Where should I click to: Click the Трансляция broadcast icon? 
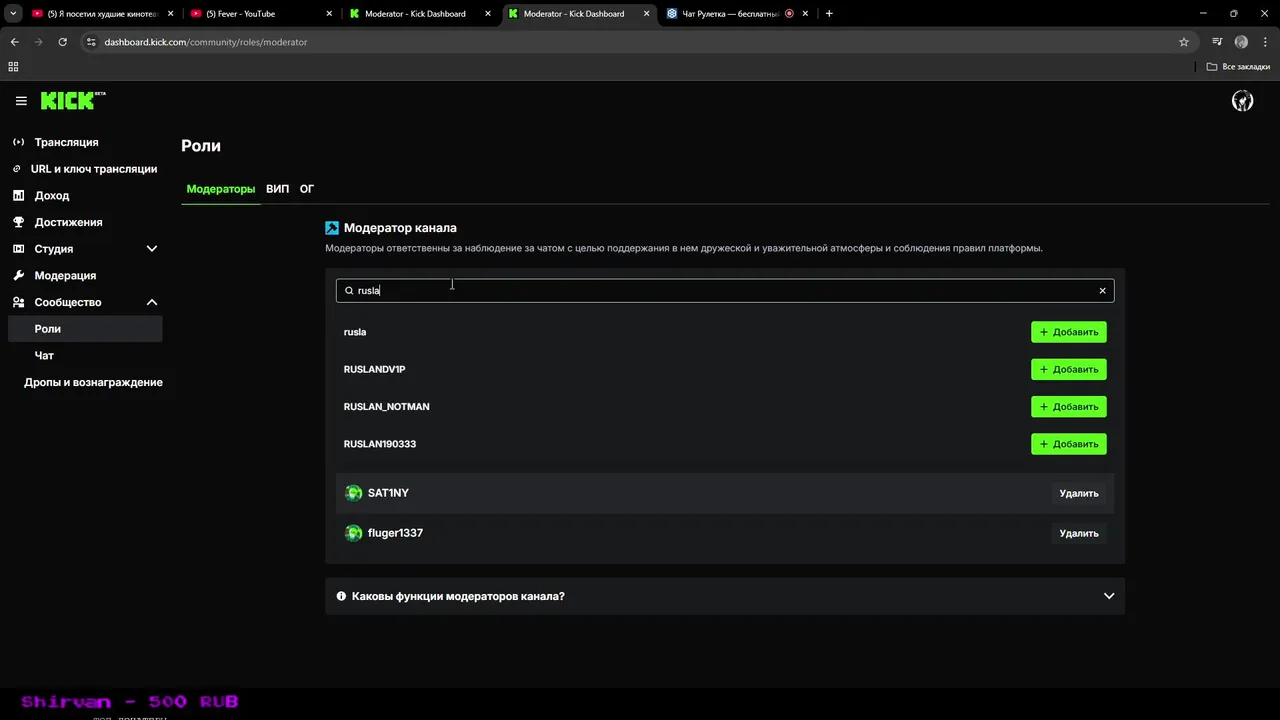pyautogui.click(x=18, y=142)
